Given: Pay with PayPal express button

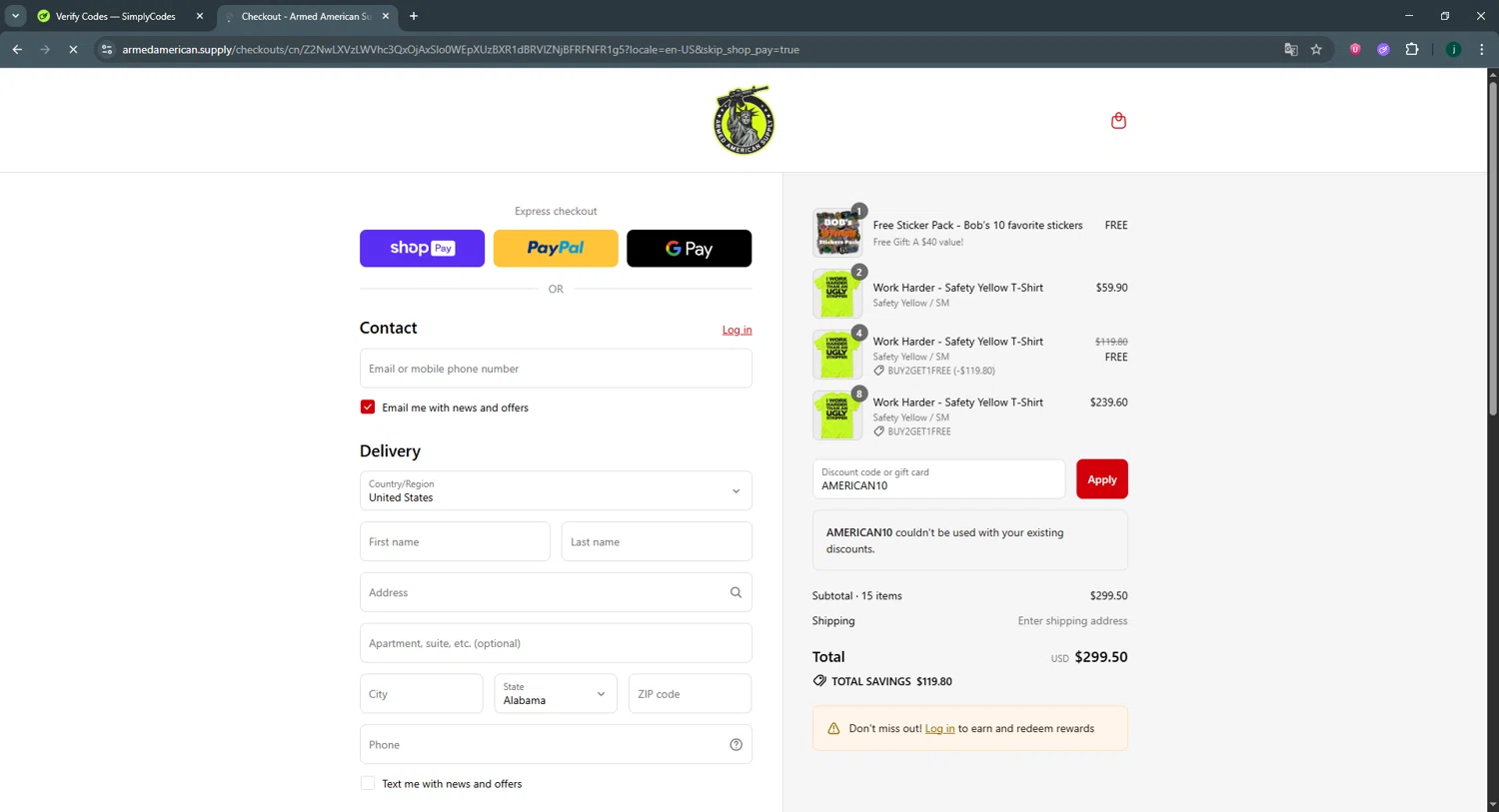Looking at the screenshot, I should pos(556,248).
